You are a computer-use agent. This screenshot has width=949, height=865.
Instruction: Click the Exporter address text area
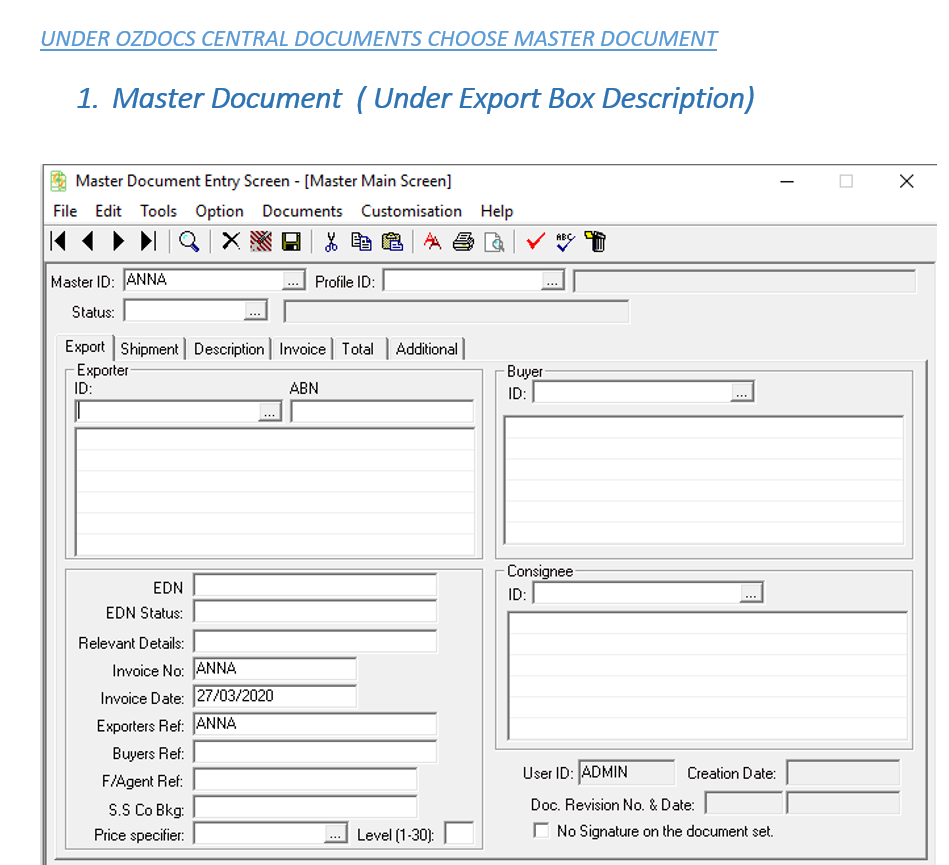click(275, 492)
